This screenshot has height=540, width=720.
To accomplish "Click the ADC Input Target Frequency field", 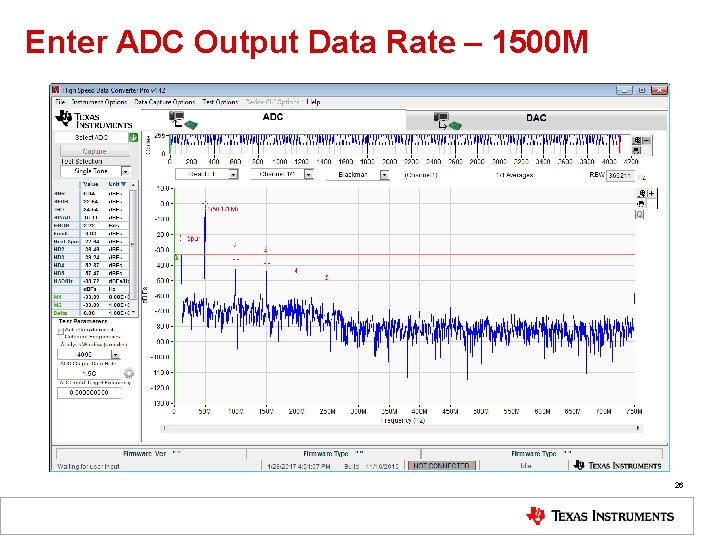I will click(90, 393).
